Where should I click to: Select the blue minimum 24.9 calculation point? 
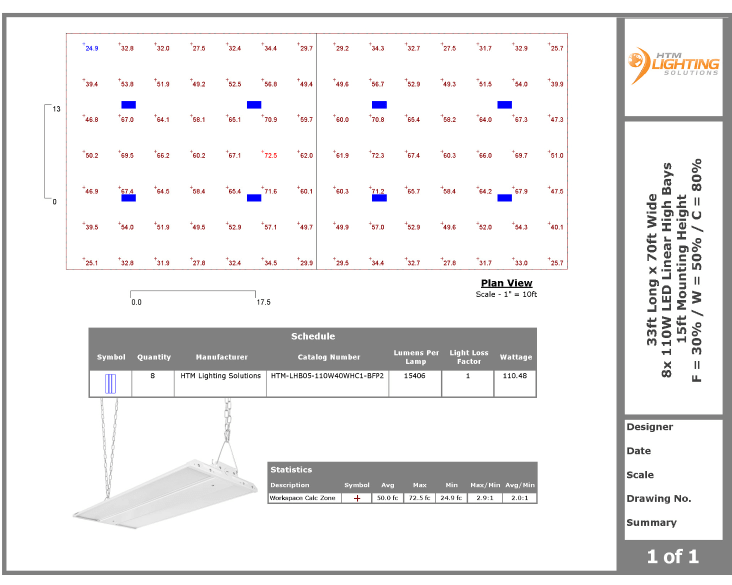coord(91,48)
